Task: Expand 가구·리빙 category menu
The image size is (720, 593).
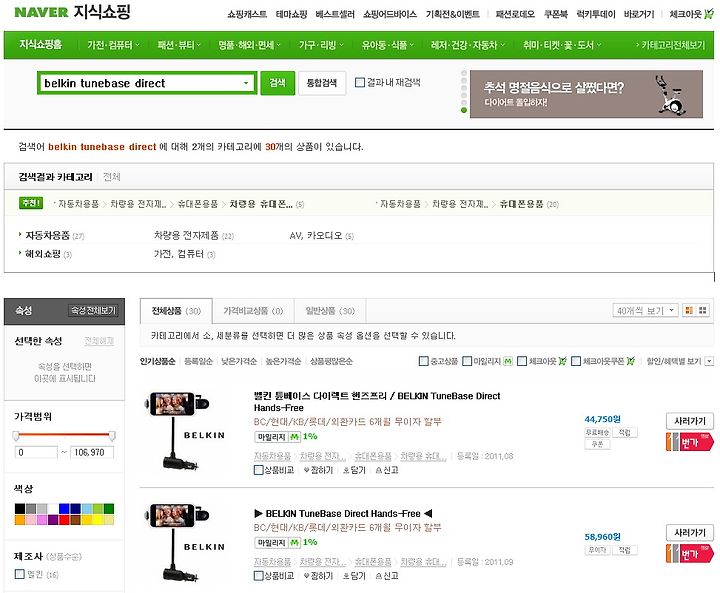Action: tap(321, 45)
